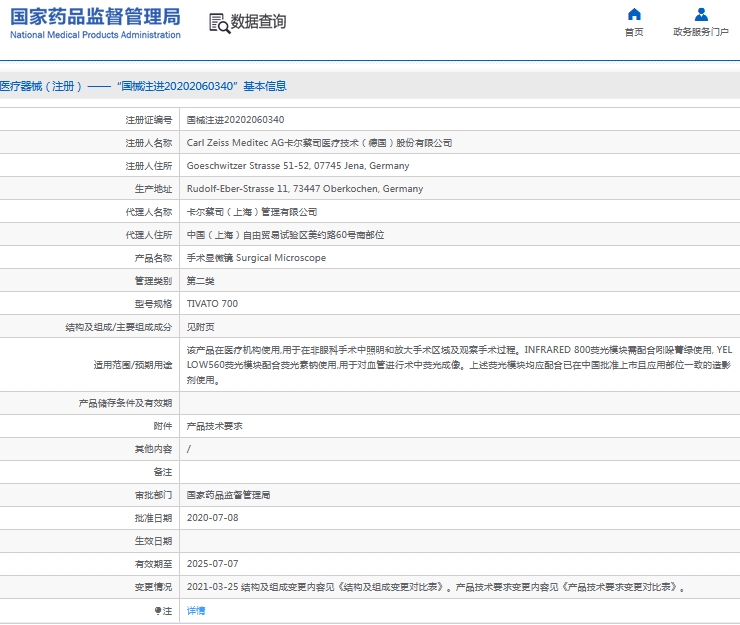Click the 医疗器械（注册）基本信息 page heading
The width and height of the screenshot is (740, 625).
(143, 86)
